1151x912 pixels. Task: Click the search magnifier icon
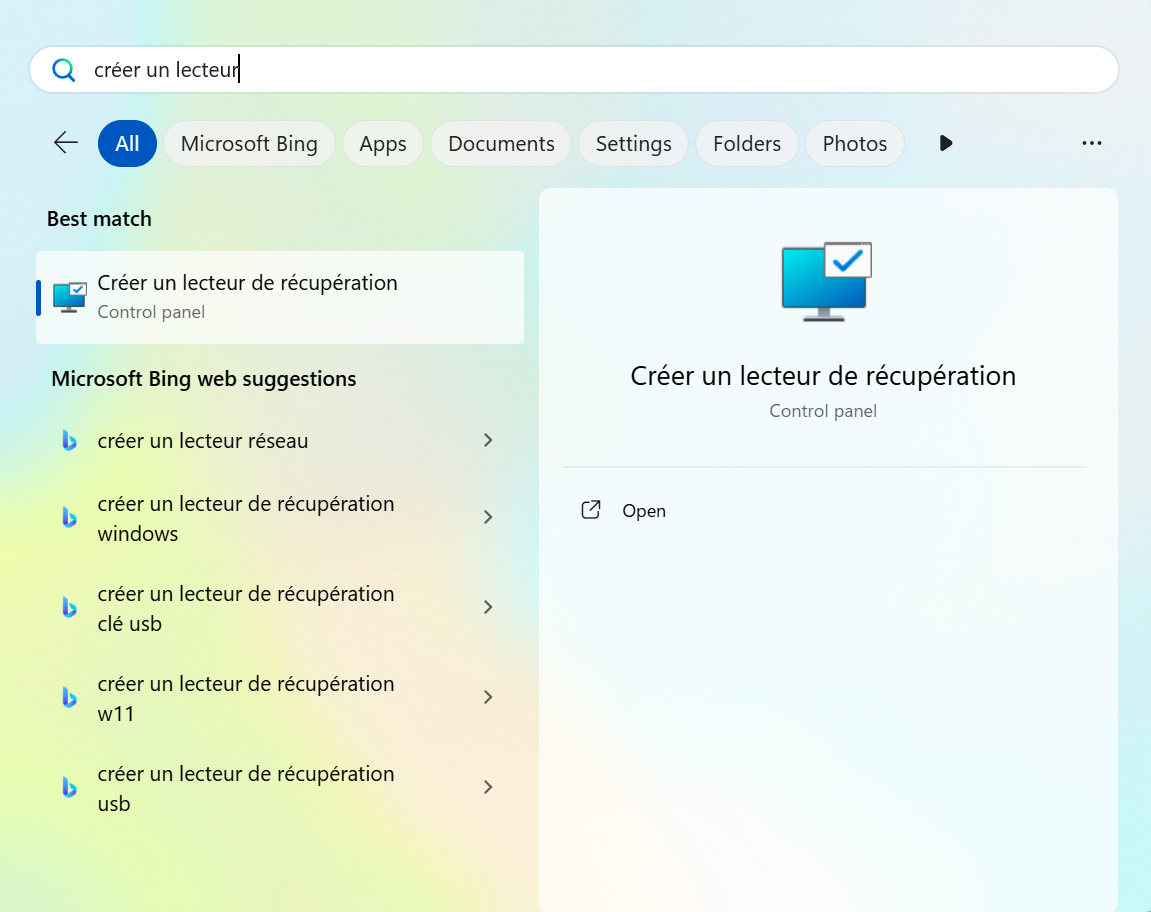(64, 70)
